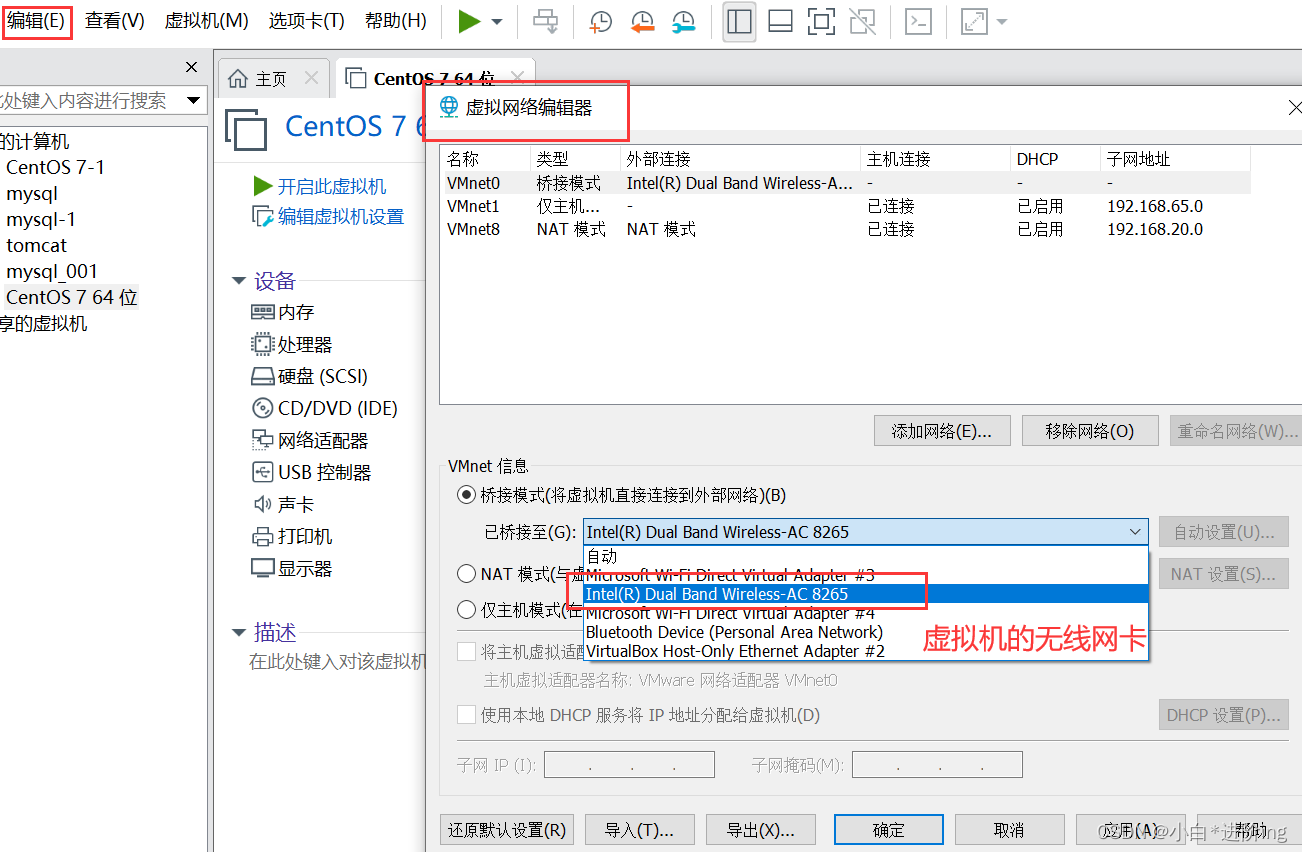Viewport: 1302px width, 852px height.
Task: Click 添加网络(E)... button
Action: click(x=942, y=431)
